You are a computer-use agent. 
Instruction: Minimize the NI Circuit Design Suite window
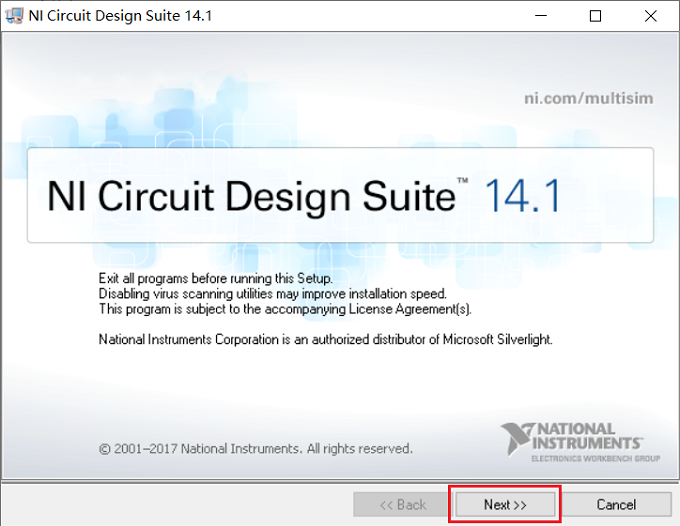click(x=541, y=16)
